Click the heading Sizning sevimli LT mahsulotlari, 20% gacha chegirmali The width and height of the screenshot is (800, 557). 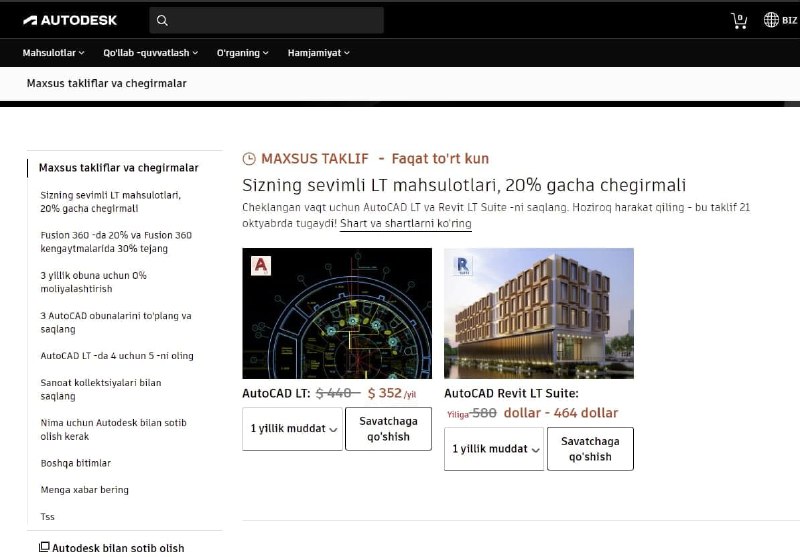click(x=464, y=185)
